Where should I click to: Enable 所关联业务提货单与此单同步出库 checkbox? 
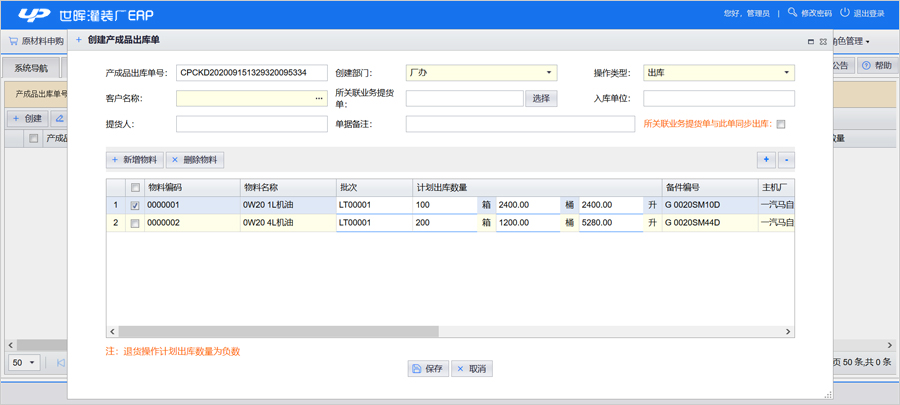(x=781, y=125)
